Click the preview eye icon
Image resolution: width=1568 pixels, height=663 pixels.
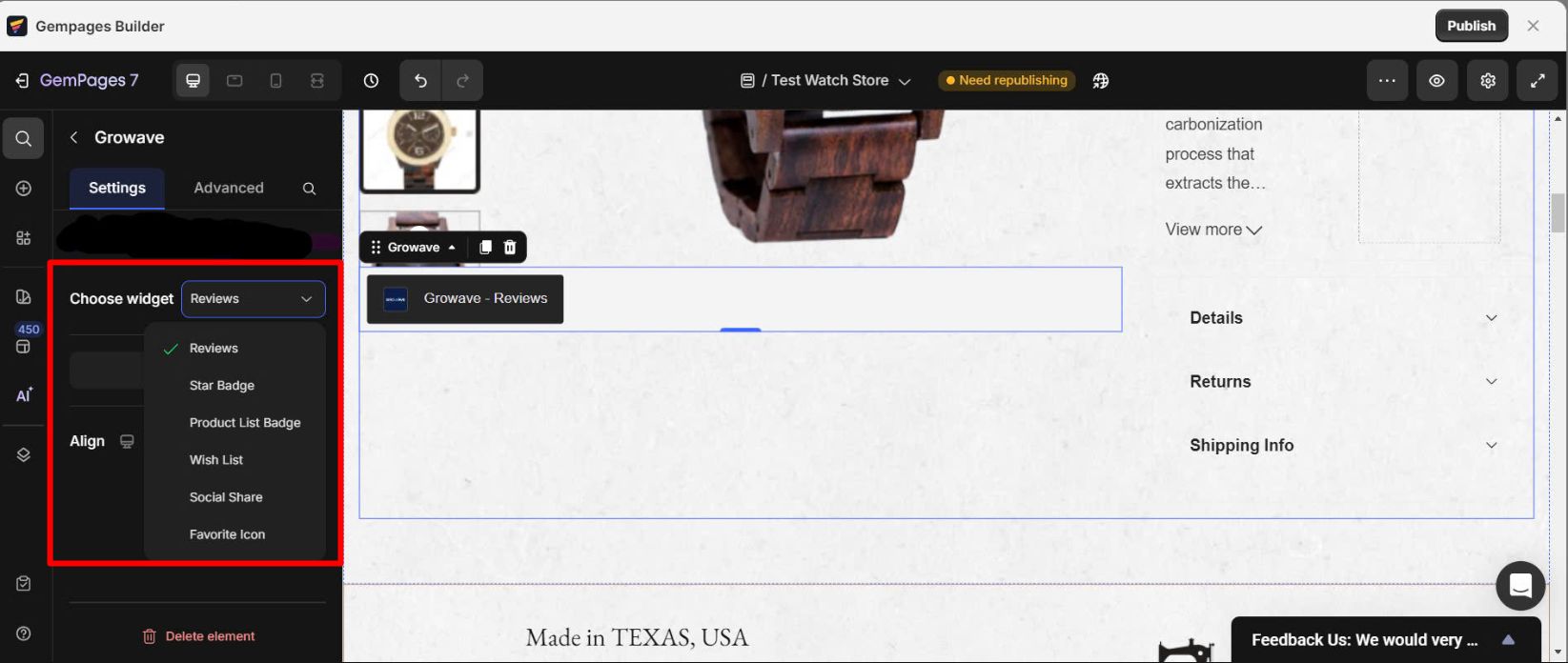click(x=1436, y=81)
